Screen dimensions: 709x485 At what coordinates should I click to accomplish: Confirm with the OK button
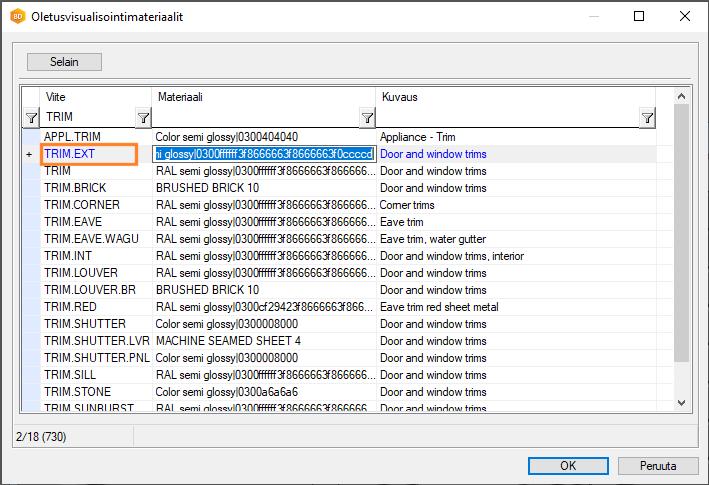coord(568,465)
